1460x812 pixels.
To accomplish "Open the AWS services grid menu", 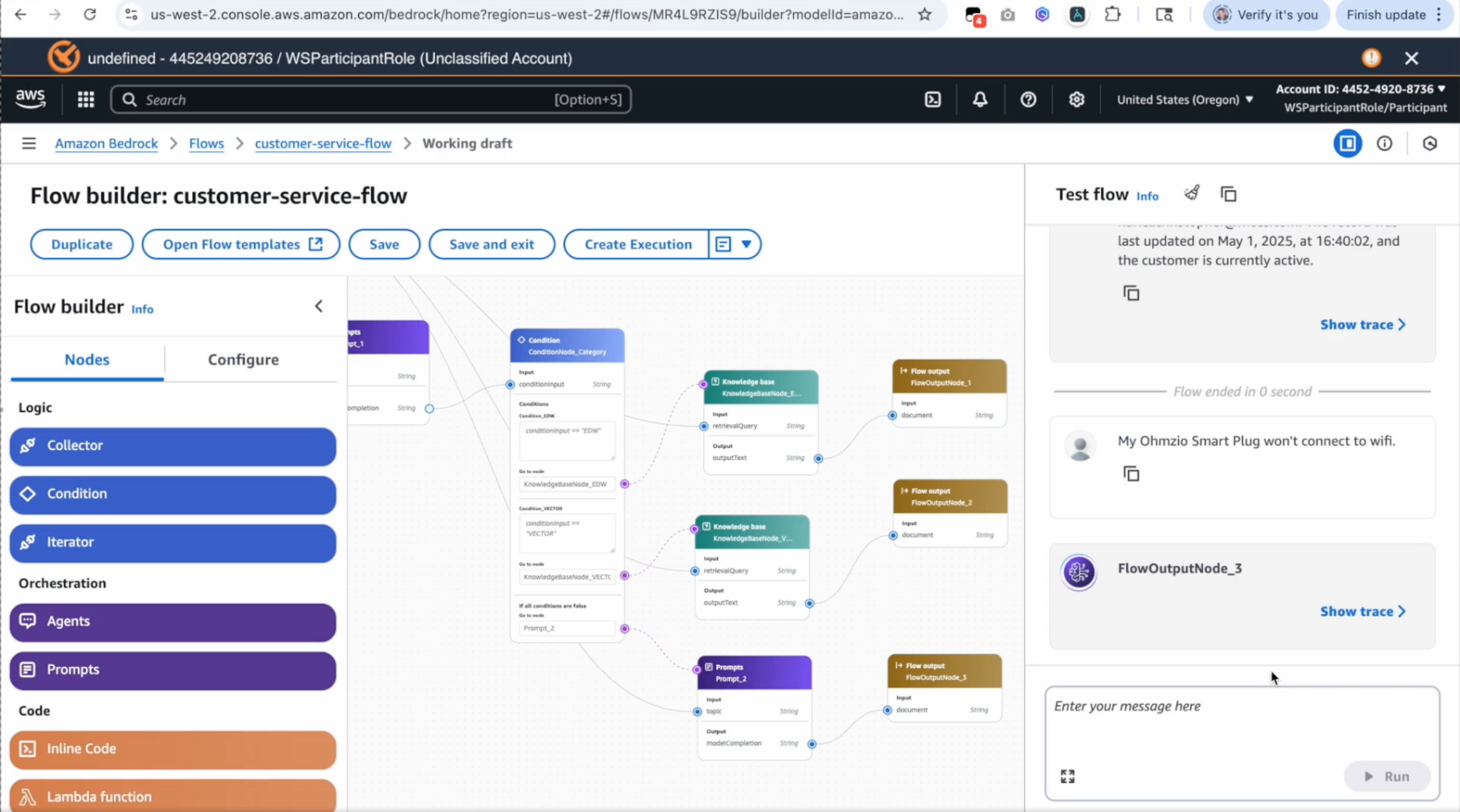I will click(x=85, y=99).
